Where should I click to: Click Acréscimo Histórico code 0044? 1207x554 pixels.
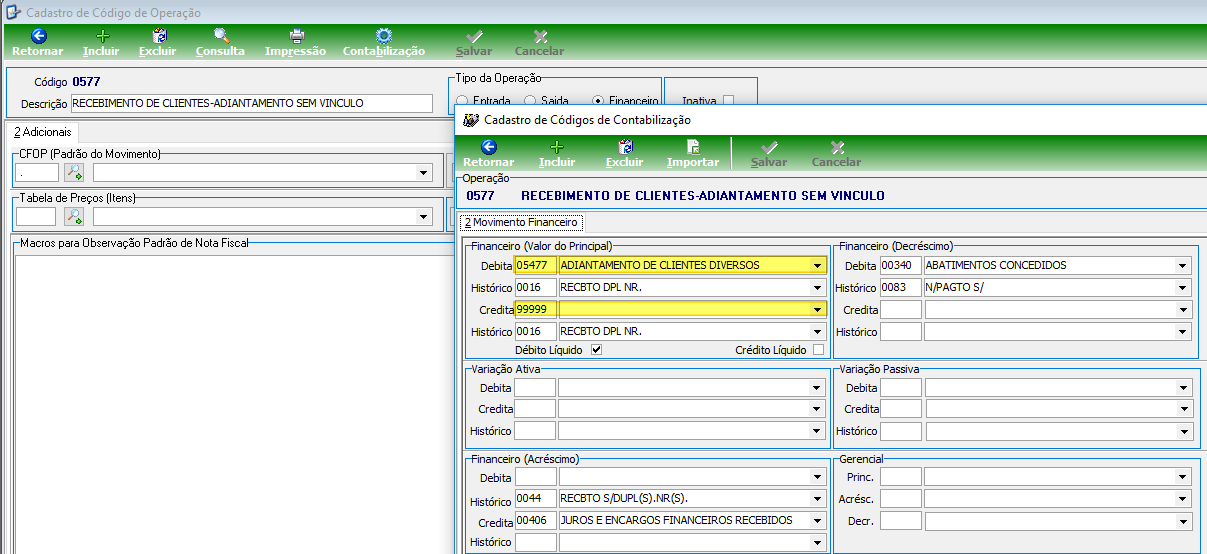[535, 499]
